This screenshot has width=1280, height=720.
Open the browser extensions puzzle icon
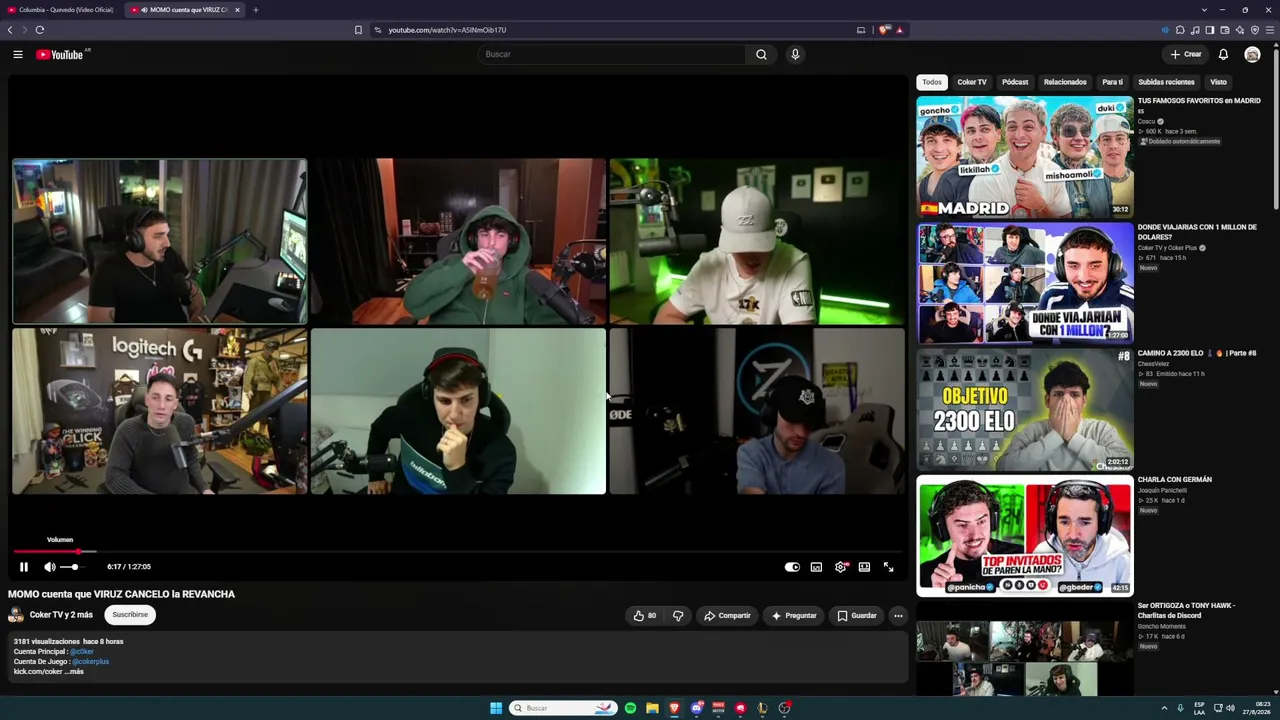(1180, 30)
